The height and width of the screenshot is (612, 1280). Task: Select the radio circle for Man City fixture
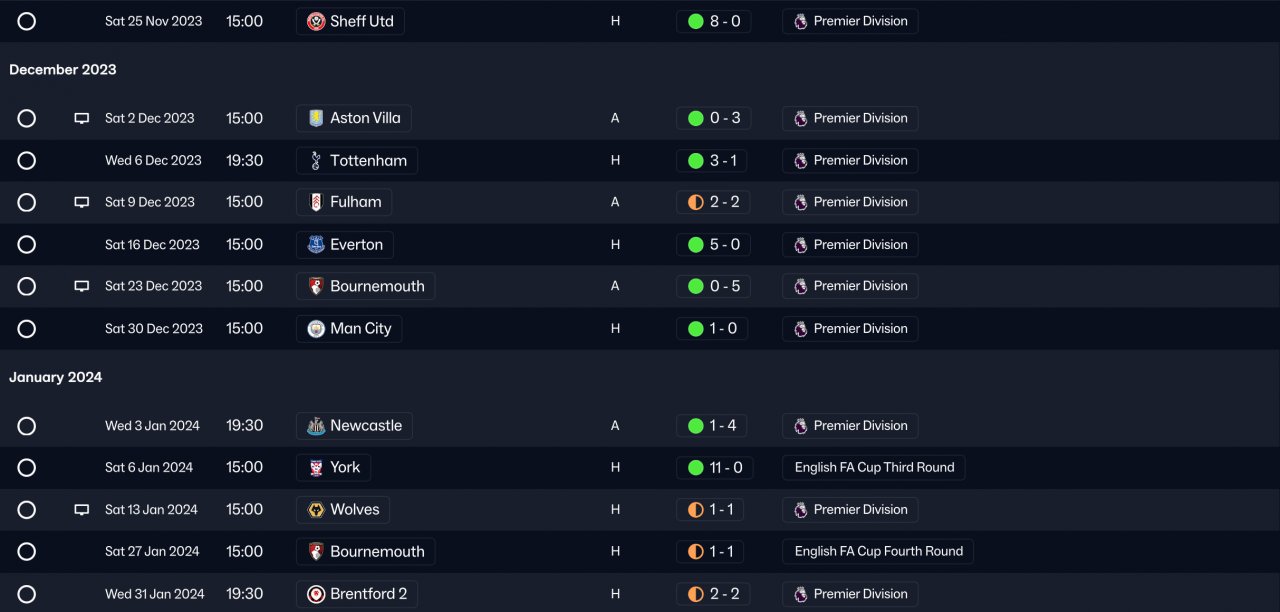click(x=27, y=329)
